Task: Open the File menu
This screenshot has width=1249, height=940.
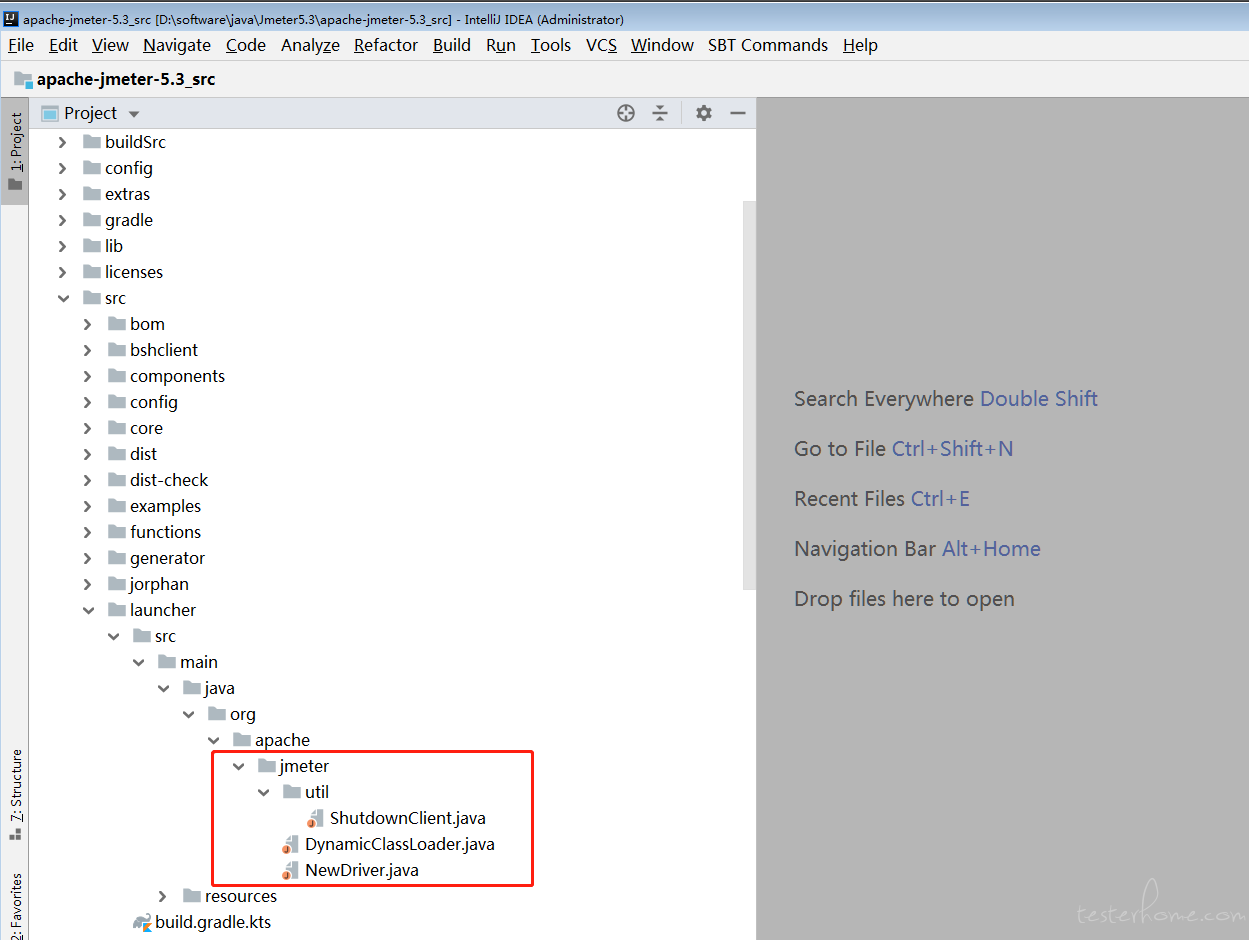Action: (20, 45)
